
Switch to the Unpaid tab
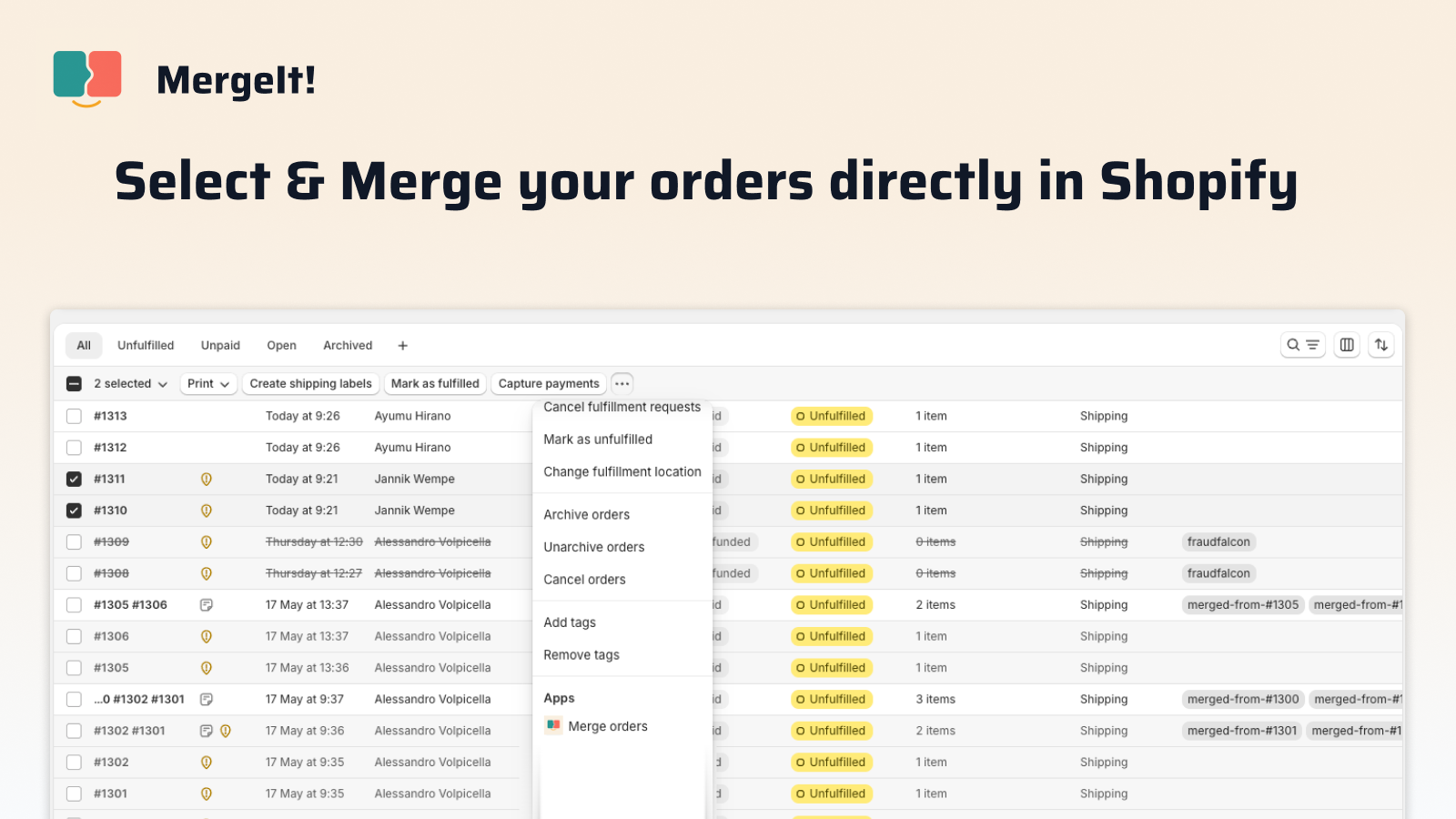point(220,346)
